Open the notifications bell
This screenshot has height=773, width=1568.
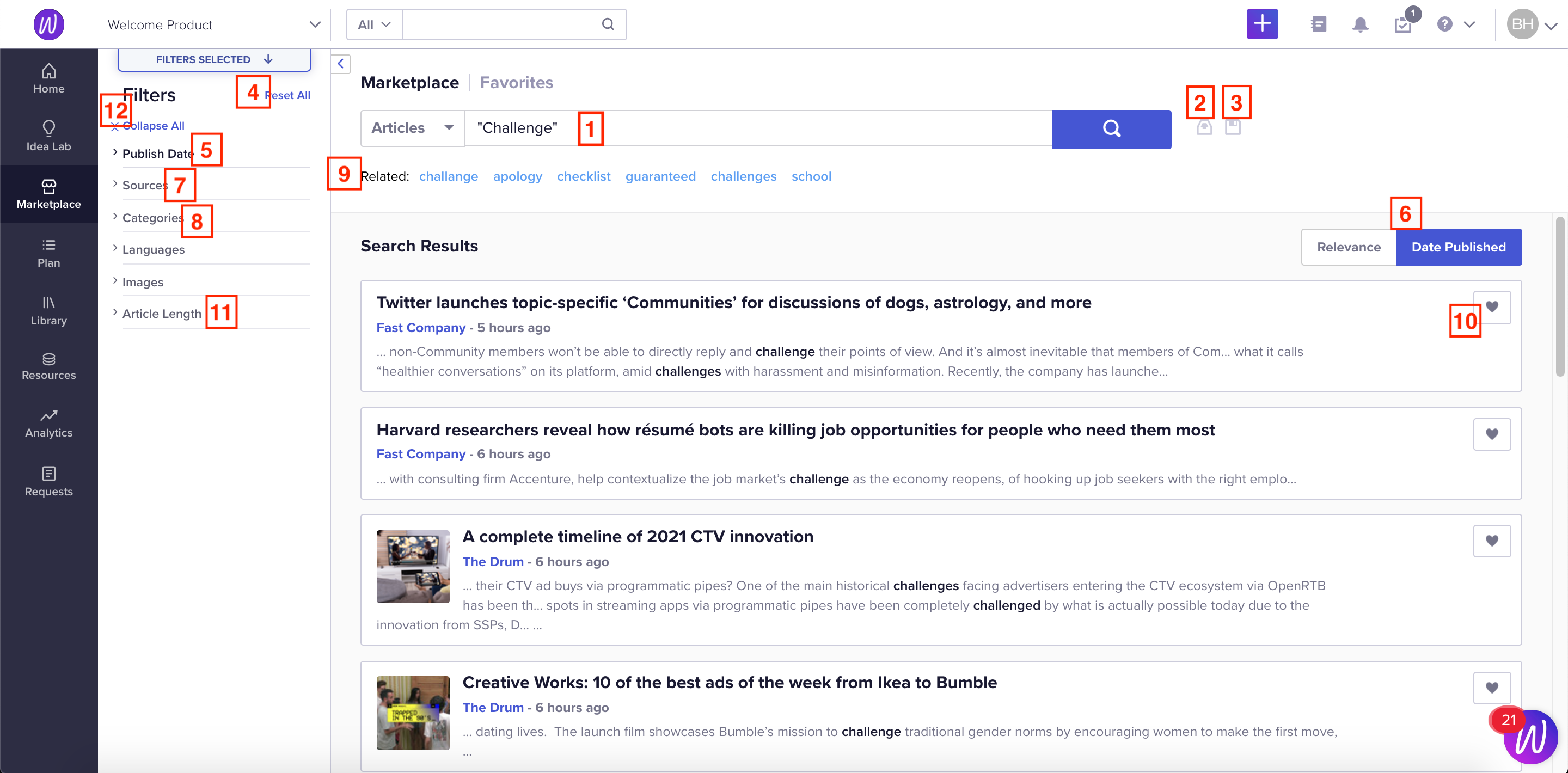click(1360, 25)
